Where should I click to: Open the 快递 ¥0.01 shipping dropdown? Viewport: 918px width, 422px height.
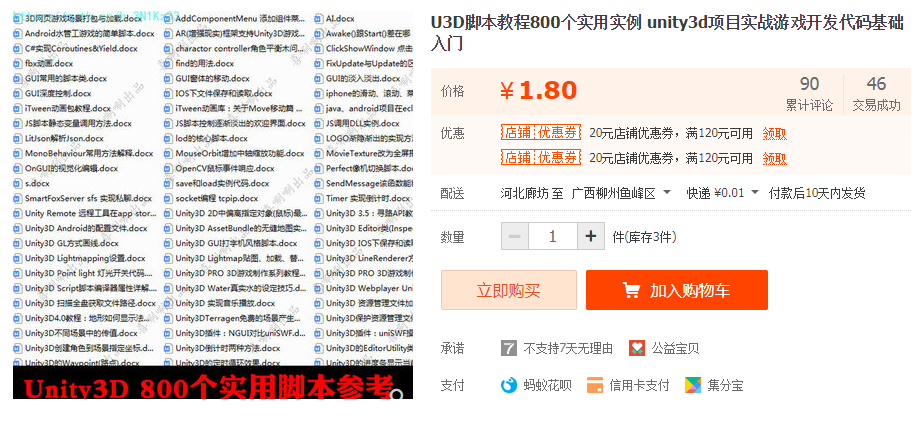click(x=722, y=193)
